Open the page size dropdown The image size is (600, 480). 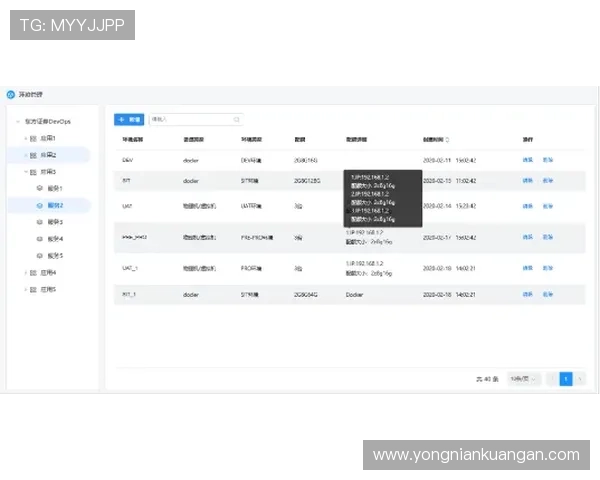[x=524, y=379]
